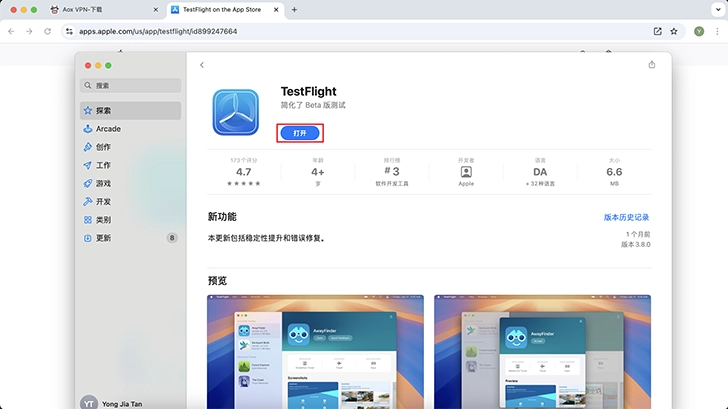728x409 pixels.
Task: Click the rocket icon beside 游戏
Action: 88,183
